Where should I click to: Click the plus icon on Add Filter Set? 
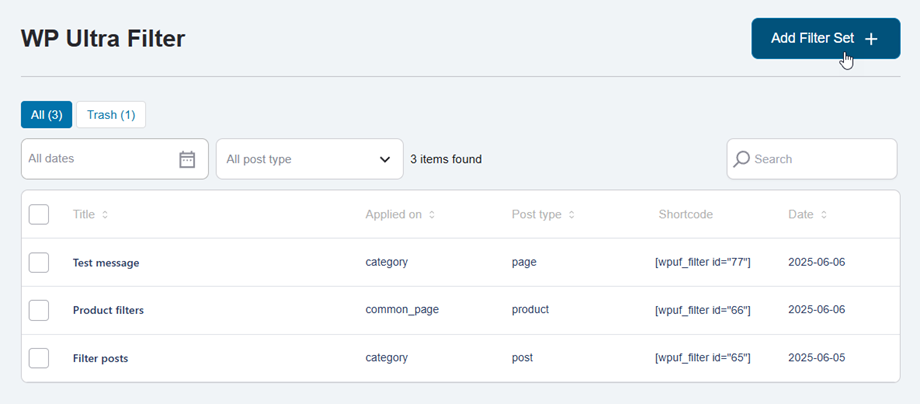coord(871,39)
